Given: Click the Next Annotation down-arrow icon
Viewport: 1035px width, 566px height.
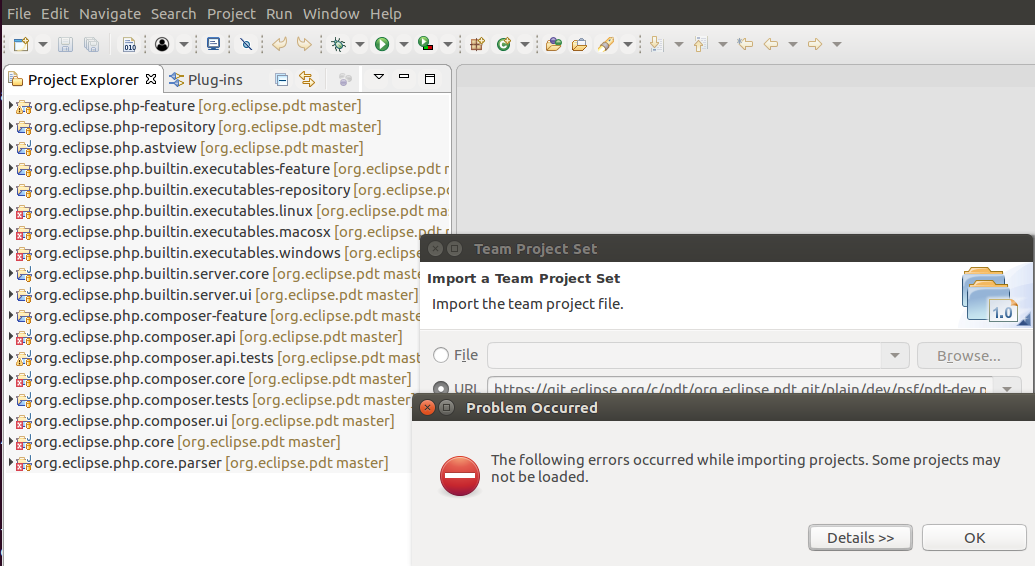Looking at the screenshot, I should point(656,44).
